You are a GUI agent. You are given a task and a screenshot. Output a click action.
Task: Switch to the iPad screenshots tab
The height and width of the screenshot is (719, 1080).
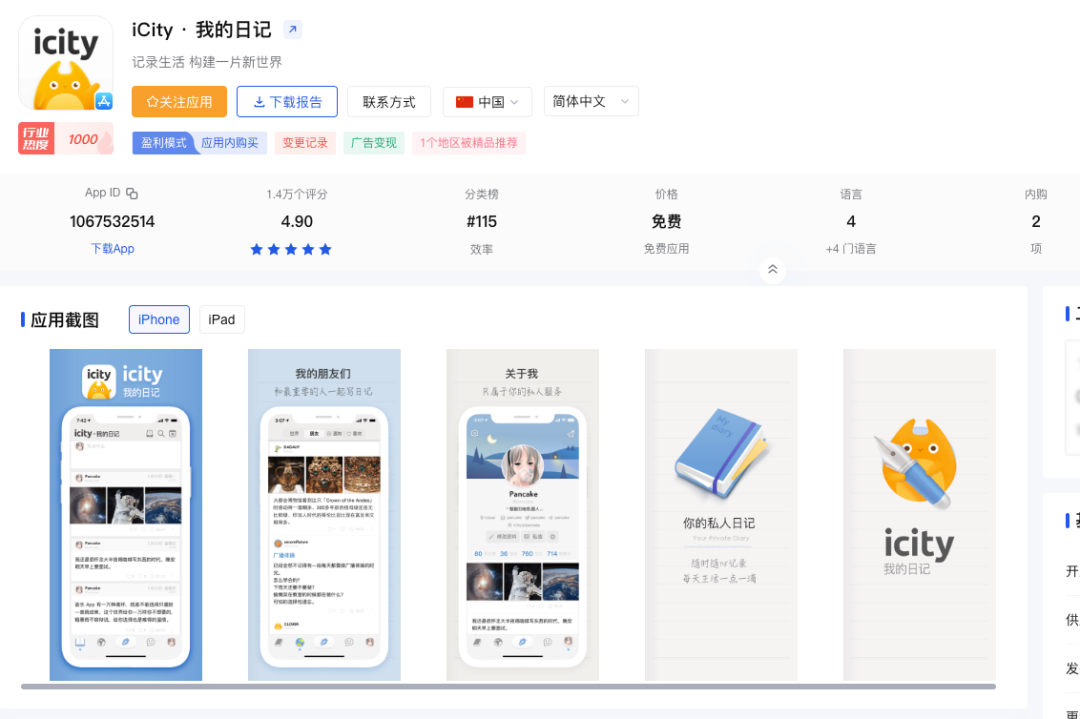[x=222, y=320]
